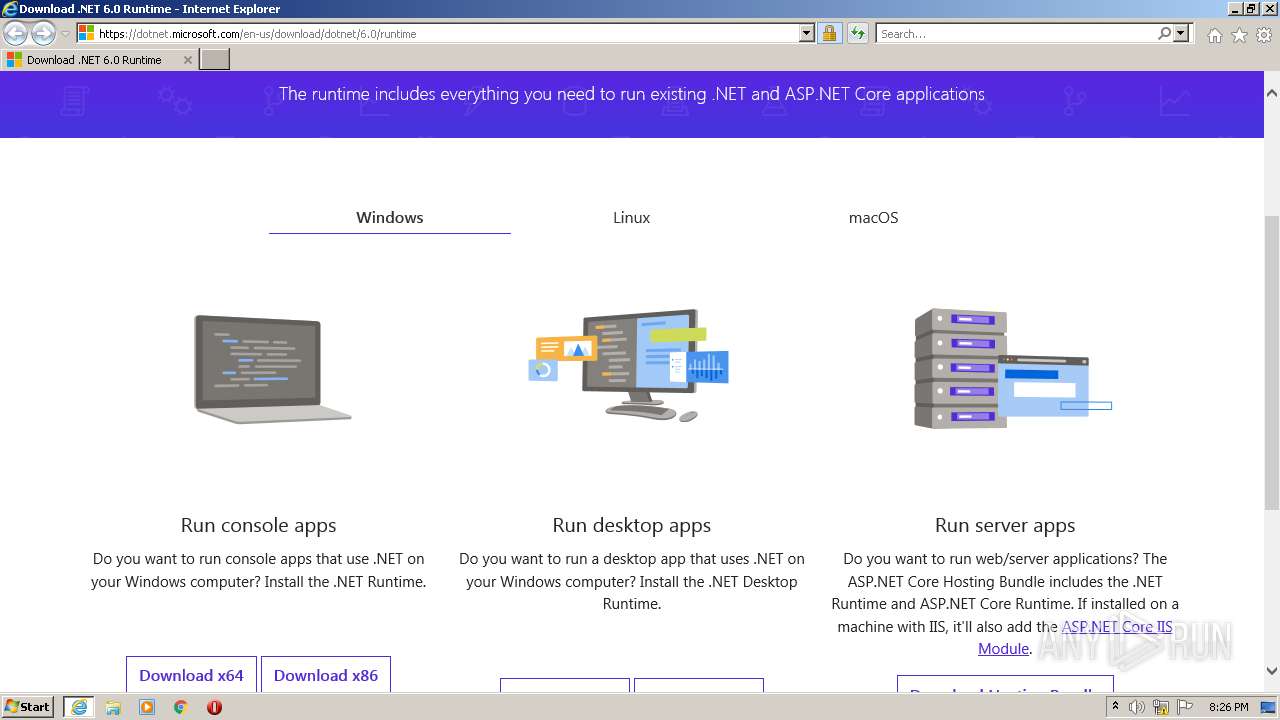
Task: Download x86 .NET Runtime for console apps
Action: tap(326, 675)
